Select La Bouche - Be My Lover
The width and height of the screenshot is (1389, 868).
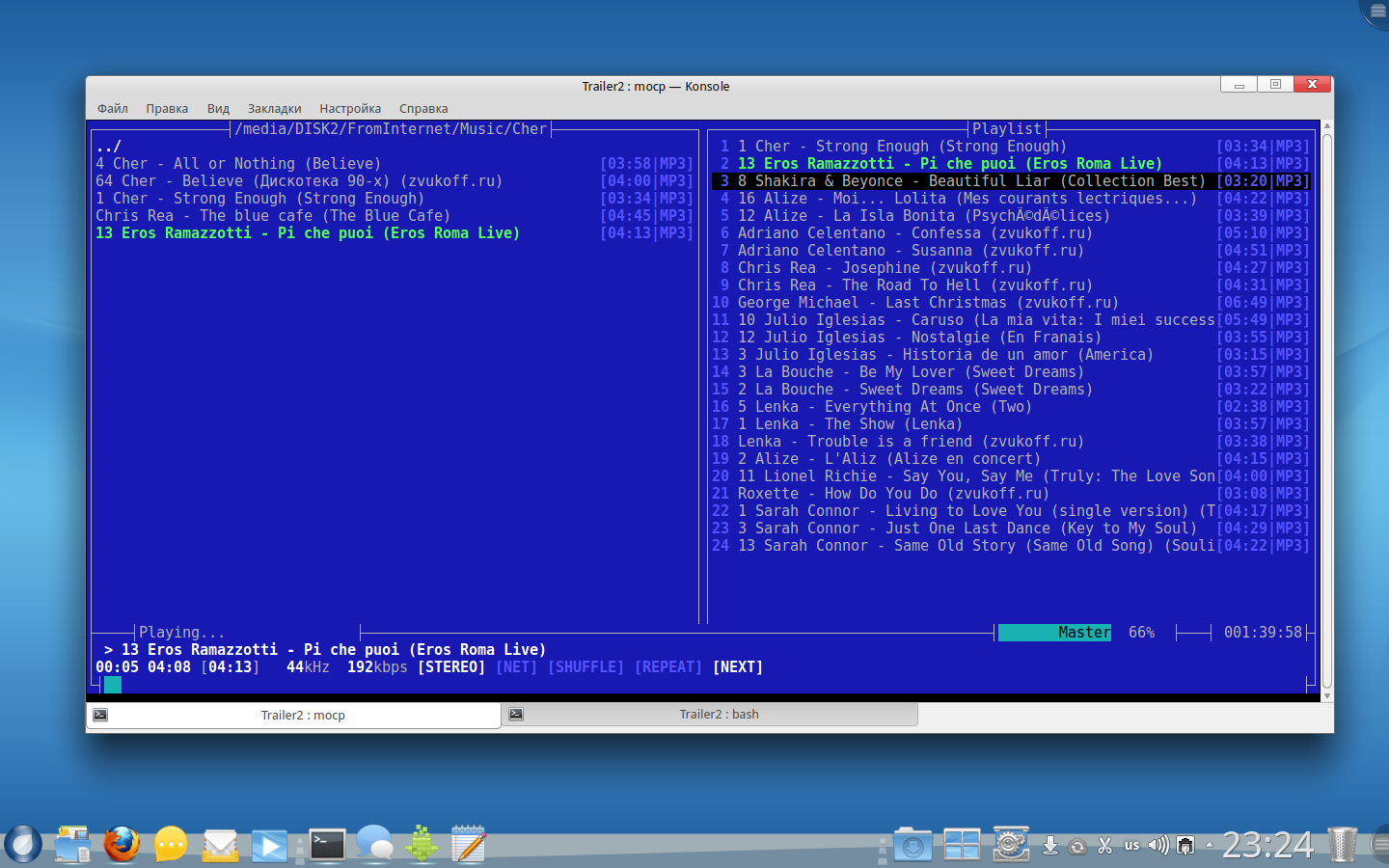click(x=1011, y=372)
